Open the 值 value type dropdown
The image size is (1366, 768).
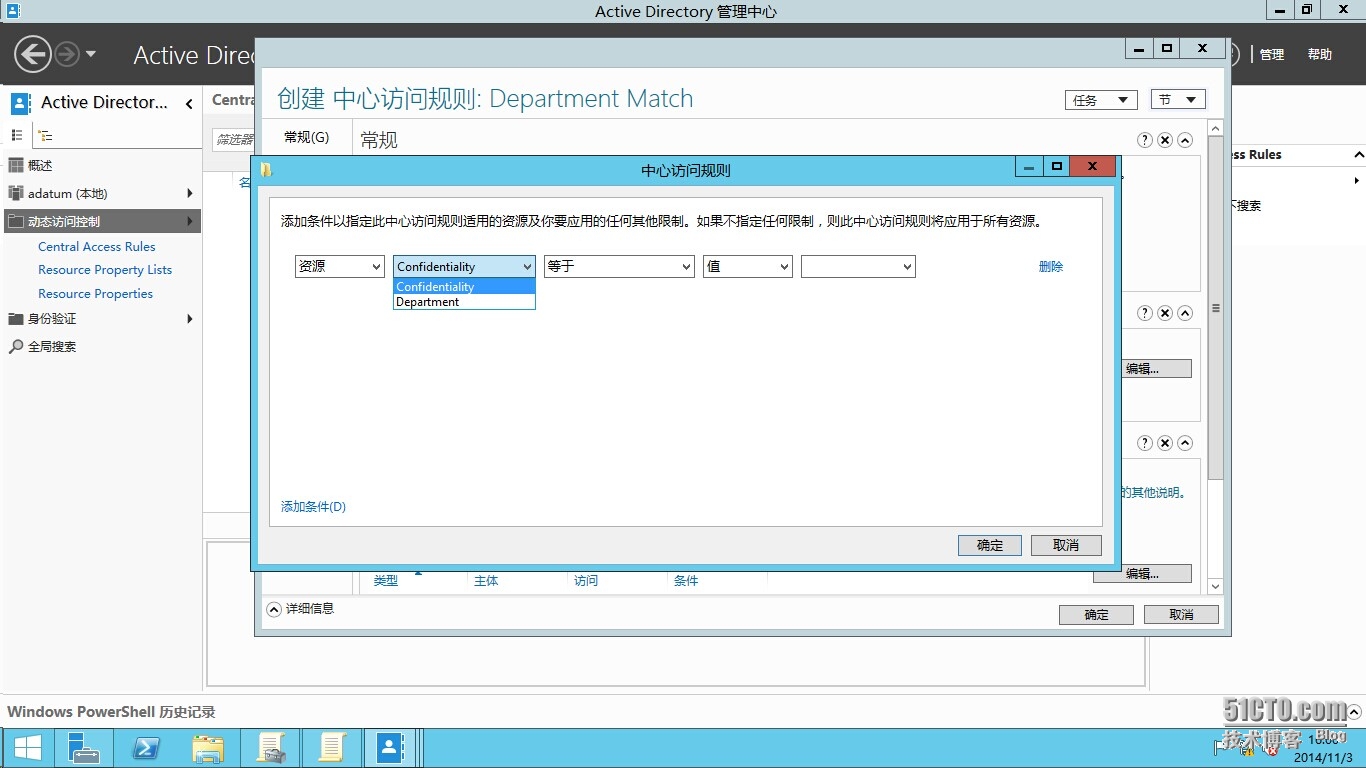coord(748,266)
